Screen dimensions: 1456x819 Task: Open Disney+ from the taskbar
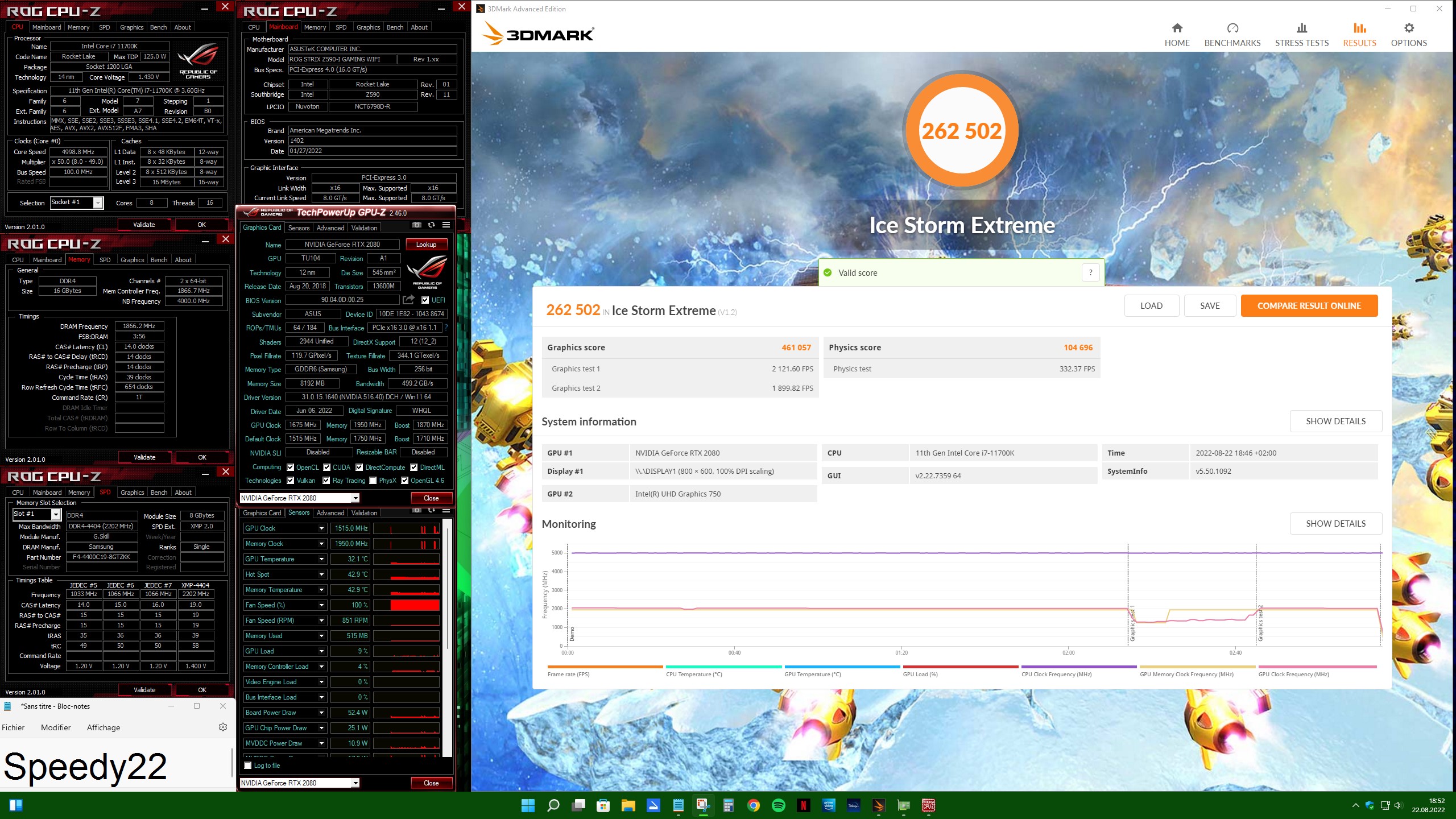[854, 805]
